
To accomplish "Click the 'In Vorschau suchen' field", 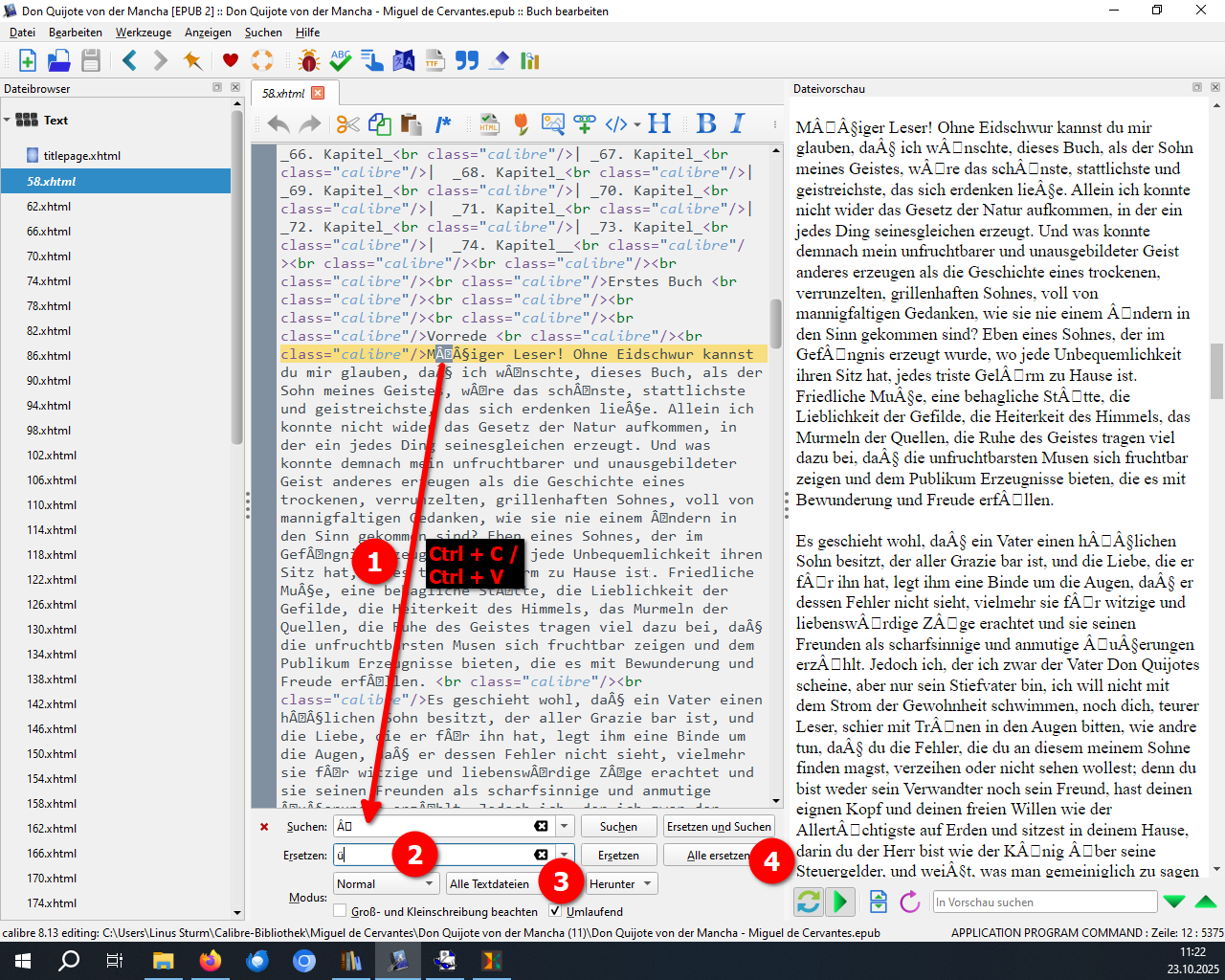I will pos(1045,902).
